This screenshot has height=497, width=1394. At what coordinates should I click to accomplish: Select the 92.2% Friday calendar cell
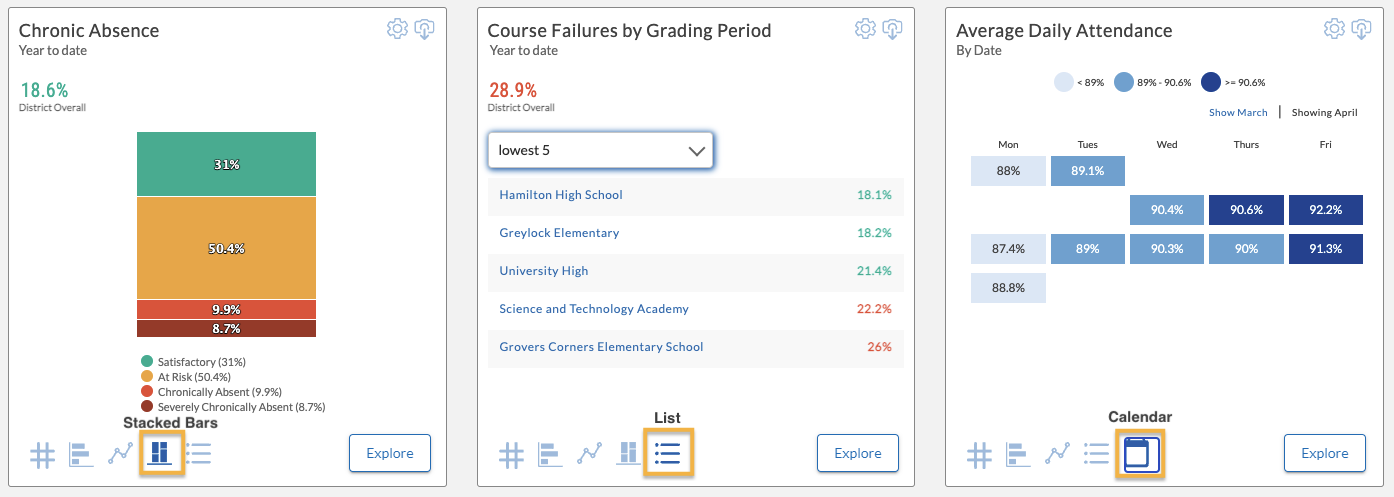point(1325,210)
